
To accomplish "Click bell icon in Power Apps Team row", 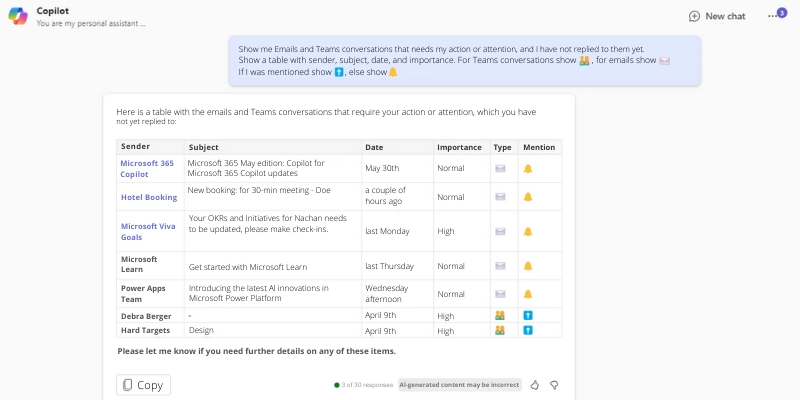I will tap(528, 294).
